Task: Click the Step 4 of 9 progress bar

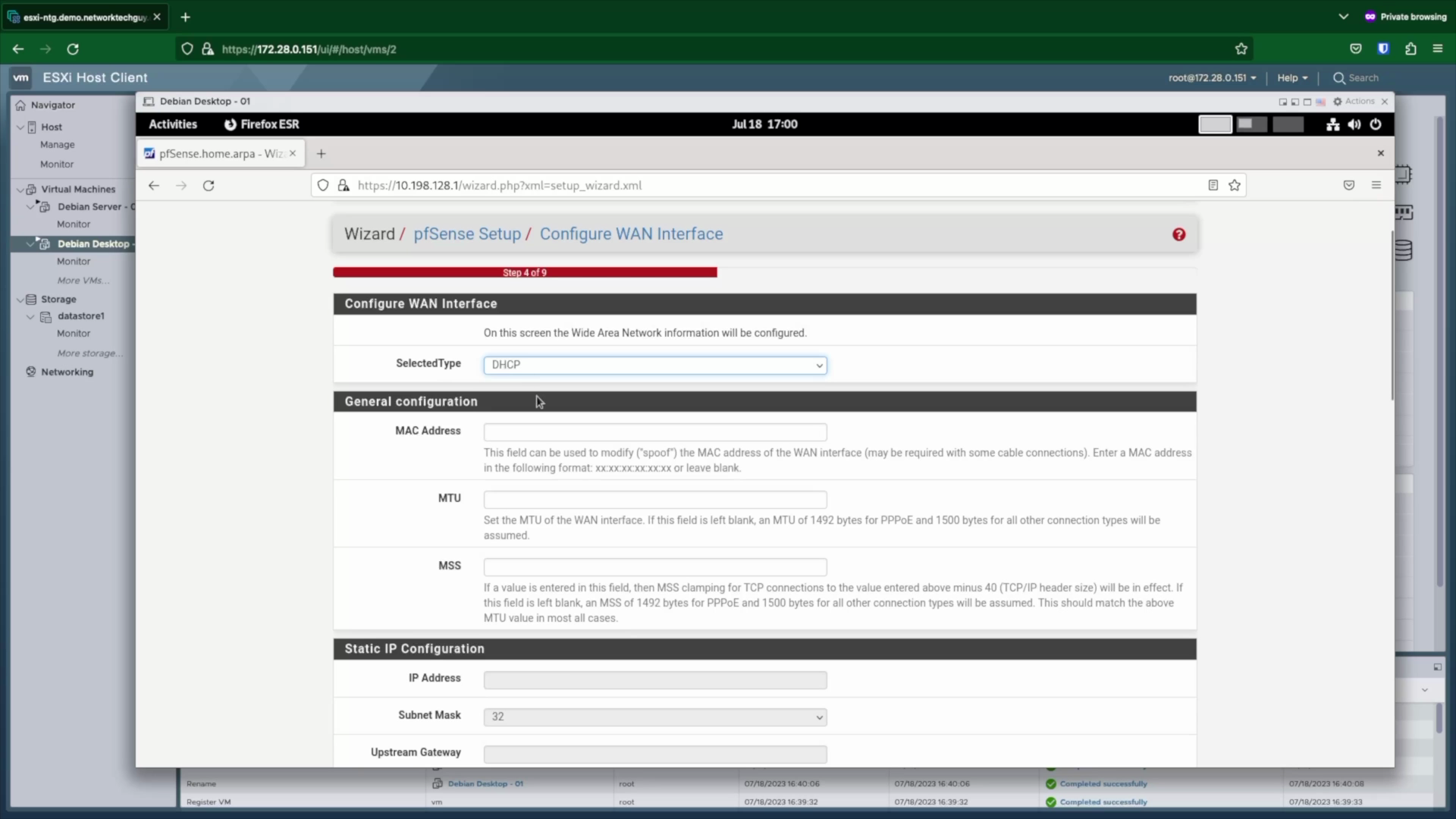Action: (525, 272)
